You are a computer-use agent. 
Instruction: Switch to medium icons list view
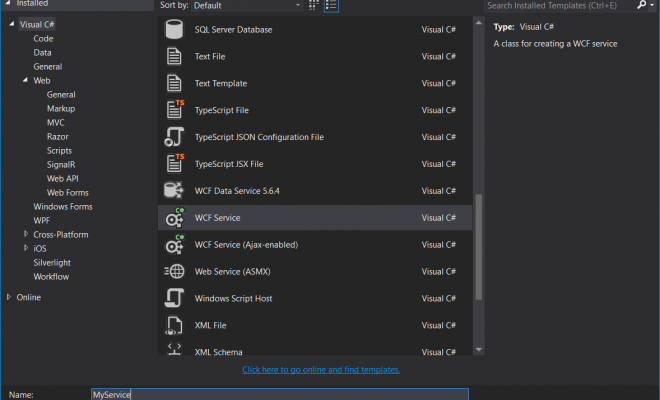coord(331,5)
